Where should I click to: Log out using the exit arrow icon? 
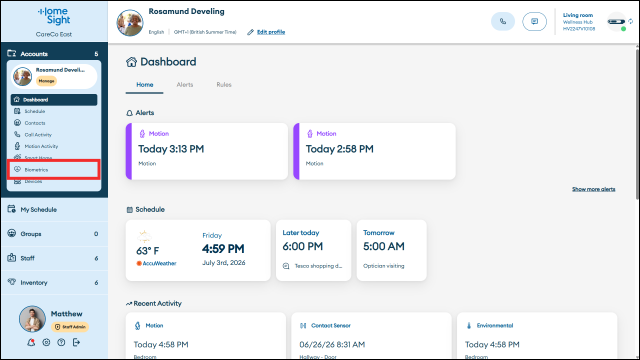pyautogui.click(x=76, y=342)
